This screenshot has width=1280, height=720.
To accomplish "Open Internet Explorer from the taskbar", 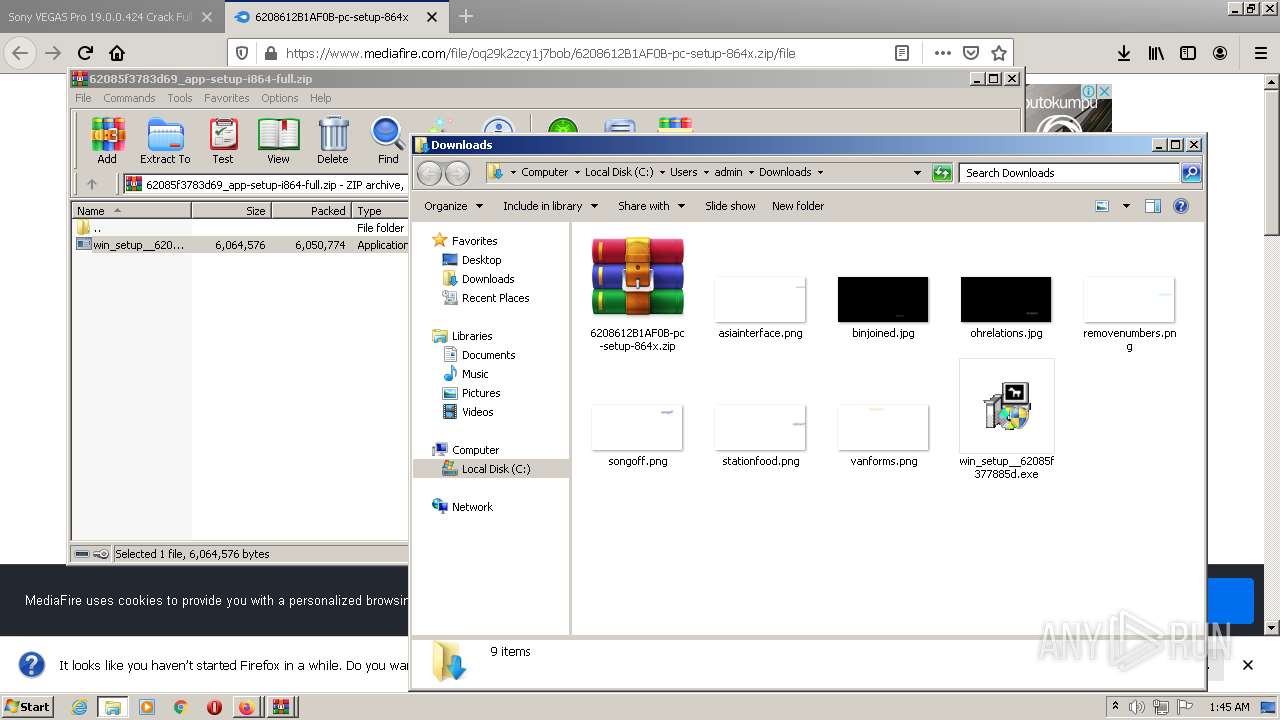I will [79, 707].
